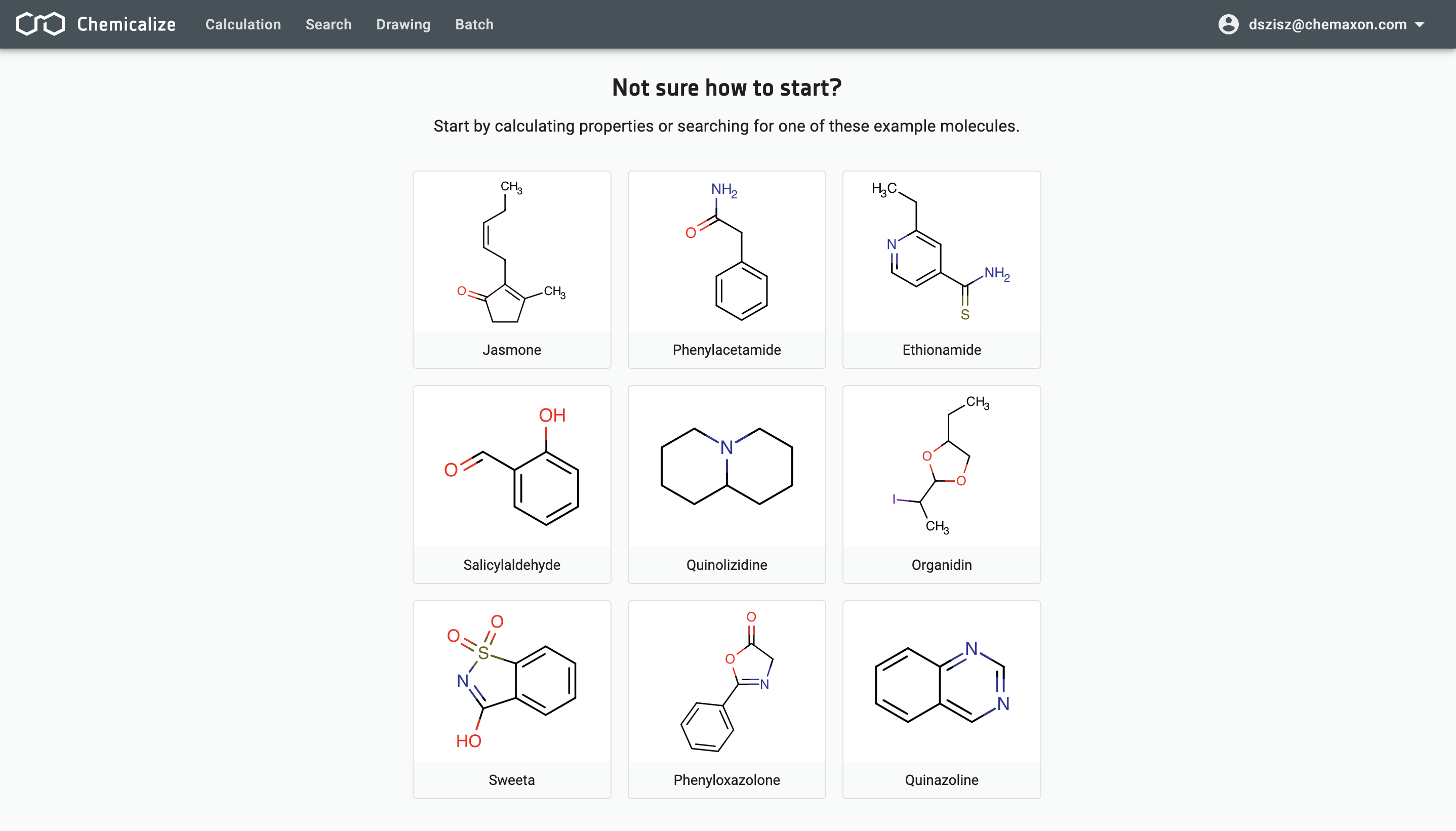Click the Drawing toolbar item
1456x831 pixels.
[x=401, y=24]
